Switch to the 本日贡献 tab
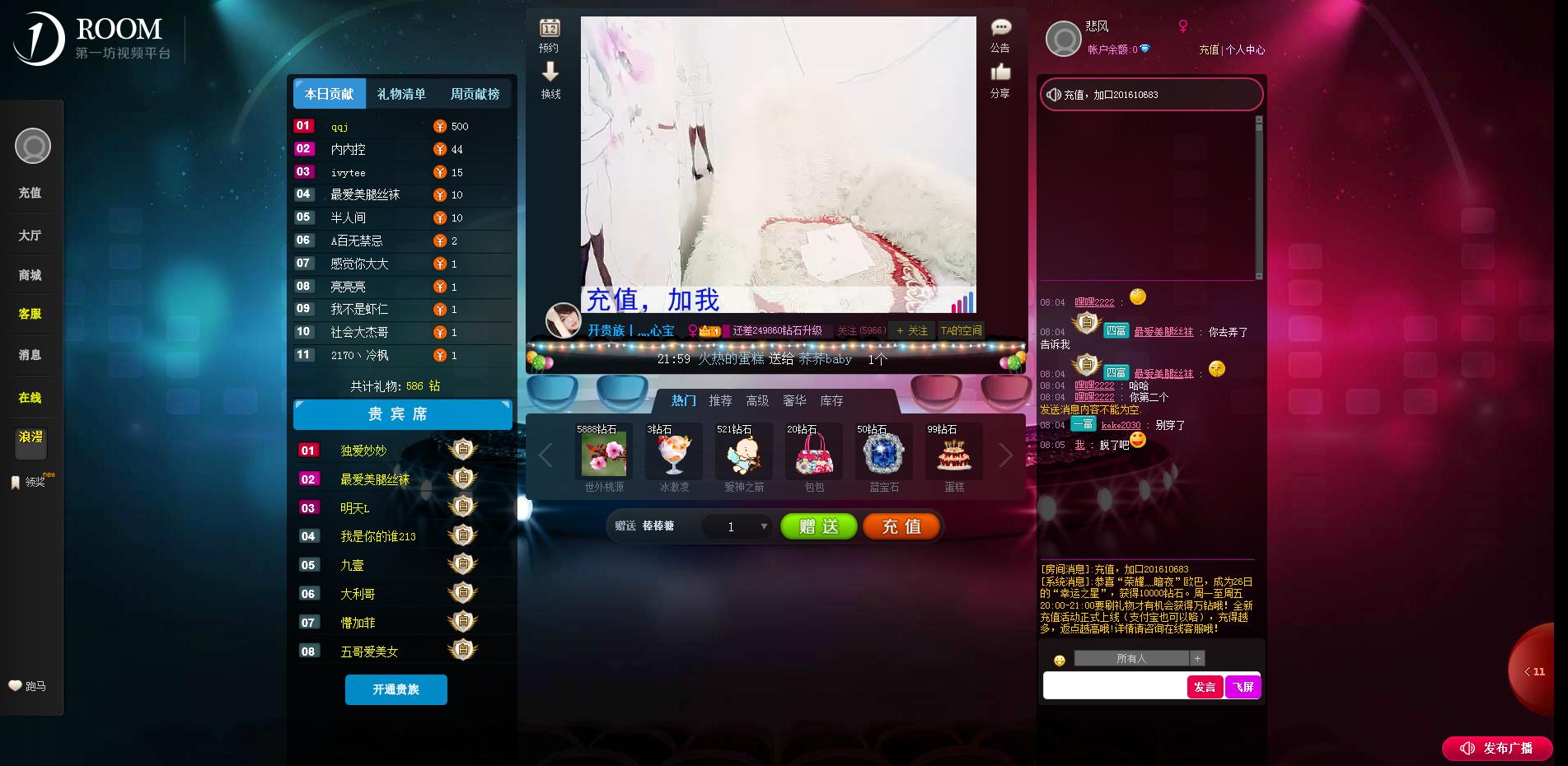The width and height of the screenshot is (1568, 766). tap(329, 94)
